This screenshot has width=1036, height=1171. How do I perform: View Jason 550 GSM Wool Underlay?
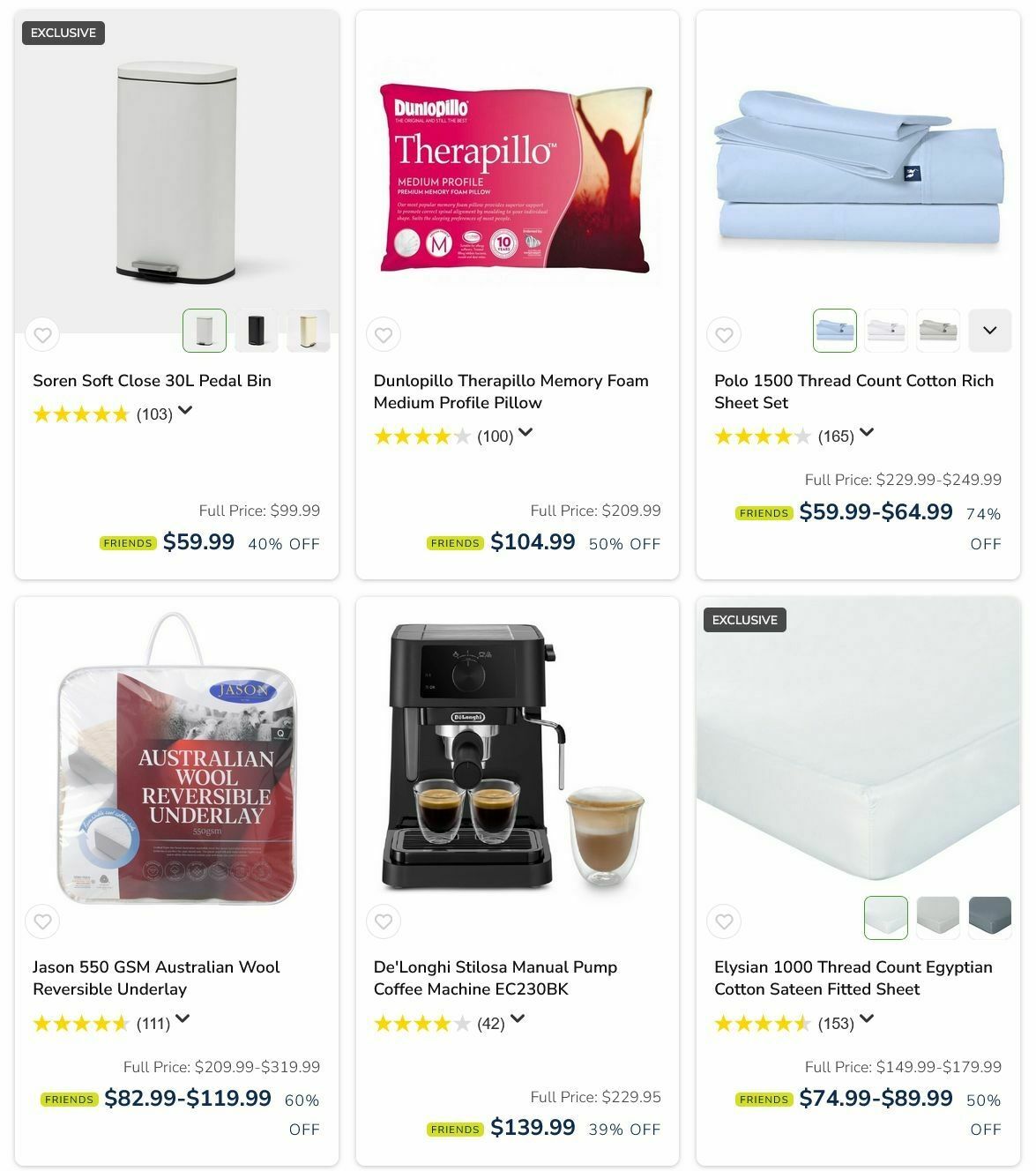click(156, 978)
